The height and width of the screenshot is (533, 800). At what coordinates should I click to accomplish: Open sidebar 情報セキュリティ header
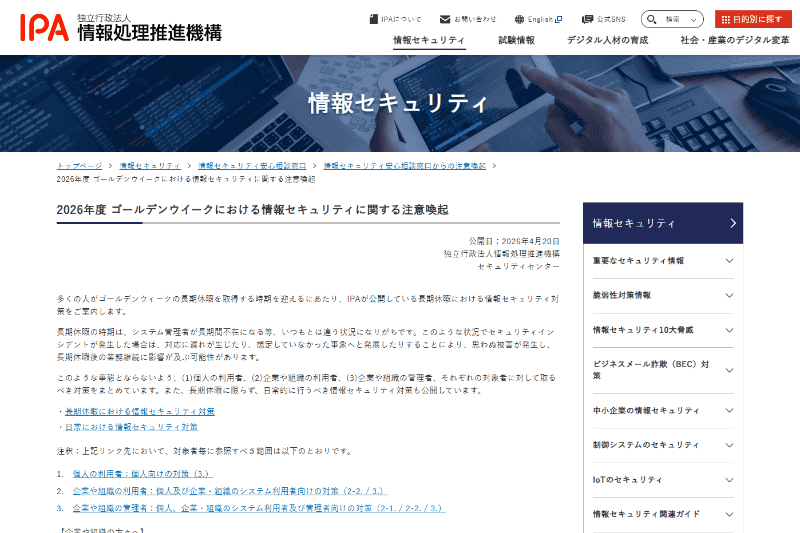click(663, 223)
